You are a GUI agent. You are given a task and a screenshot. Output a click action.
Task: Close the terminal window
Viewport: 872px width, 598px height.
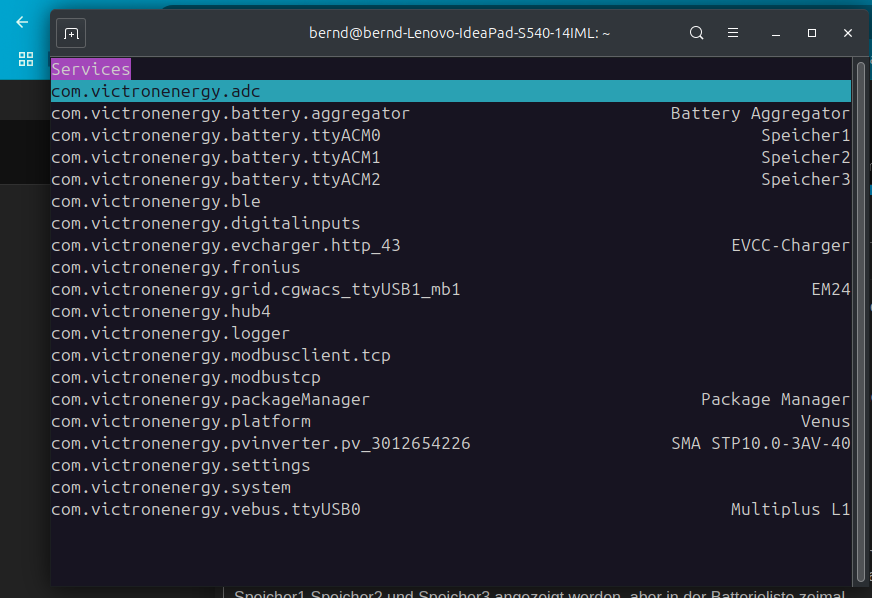[848, 33]
